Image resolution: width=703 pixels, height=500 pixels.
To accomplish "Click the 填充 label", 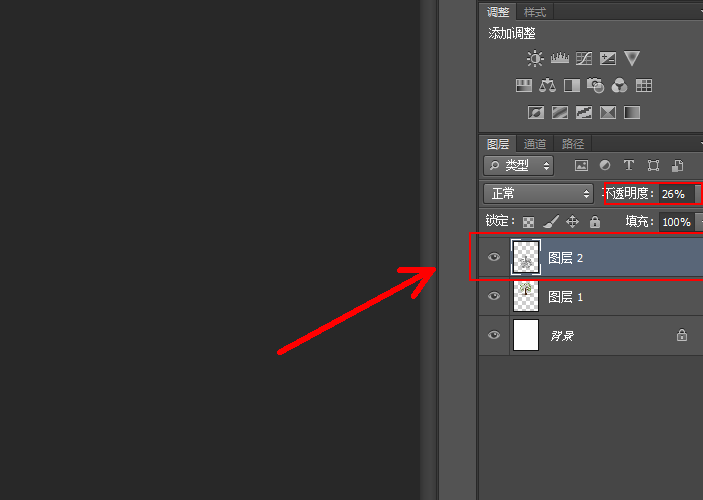I will tap(639, 221).
